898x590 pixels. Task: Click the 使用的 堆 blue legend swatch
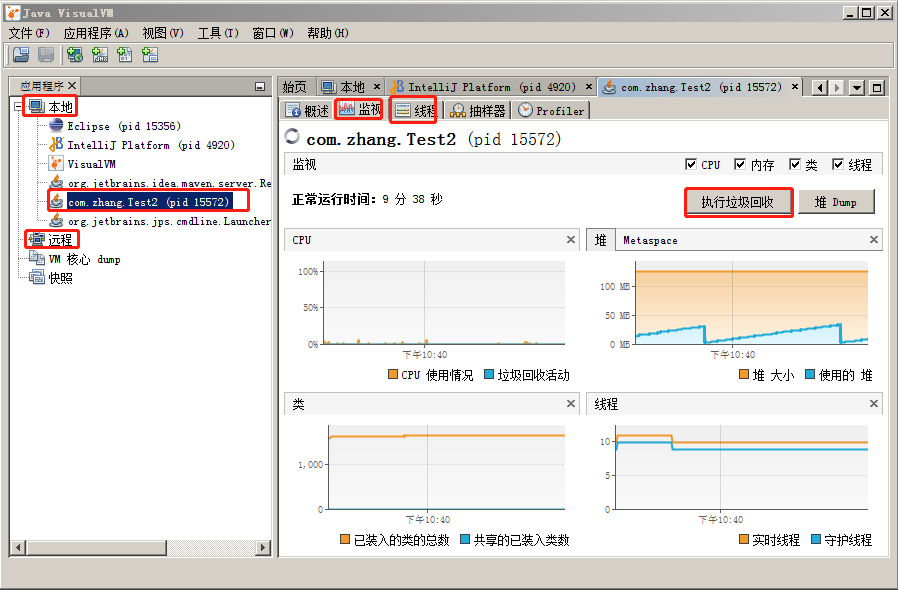point(810,374)
